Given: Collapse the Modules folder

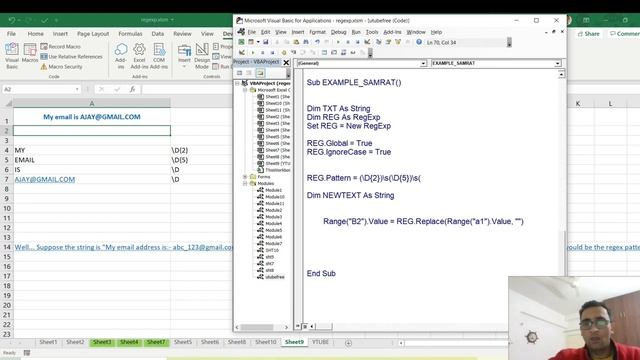Looking at the screenshot, I should pos(245,183).
